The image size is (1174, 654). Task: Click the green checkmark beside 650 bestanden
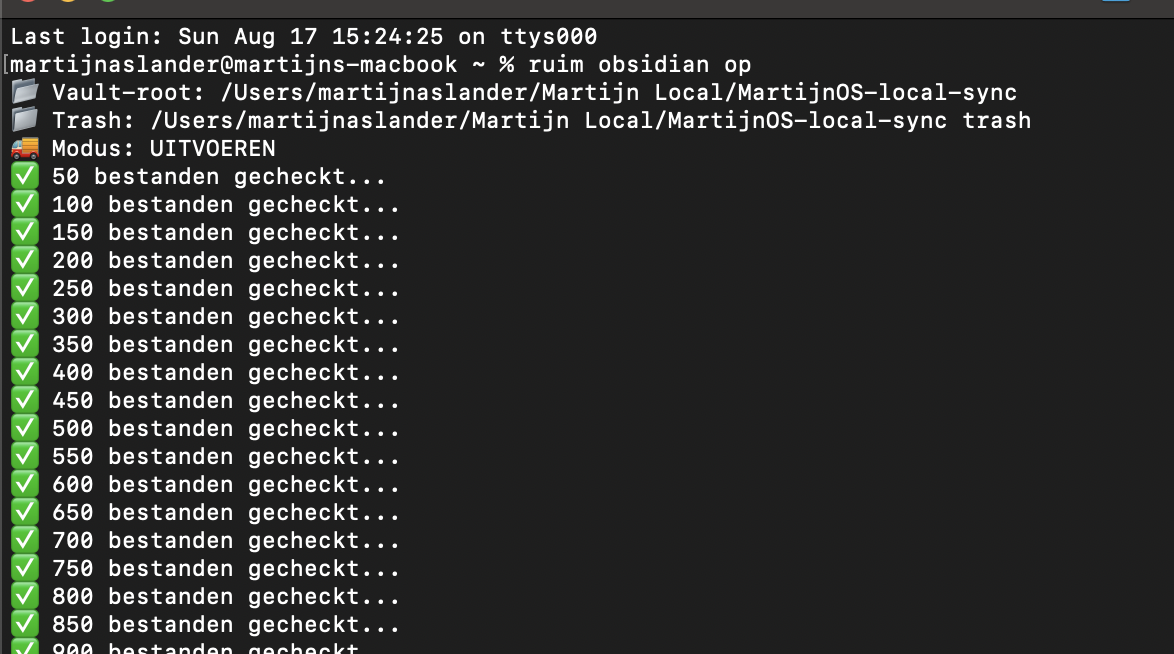coord(25,512)
